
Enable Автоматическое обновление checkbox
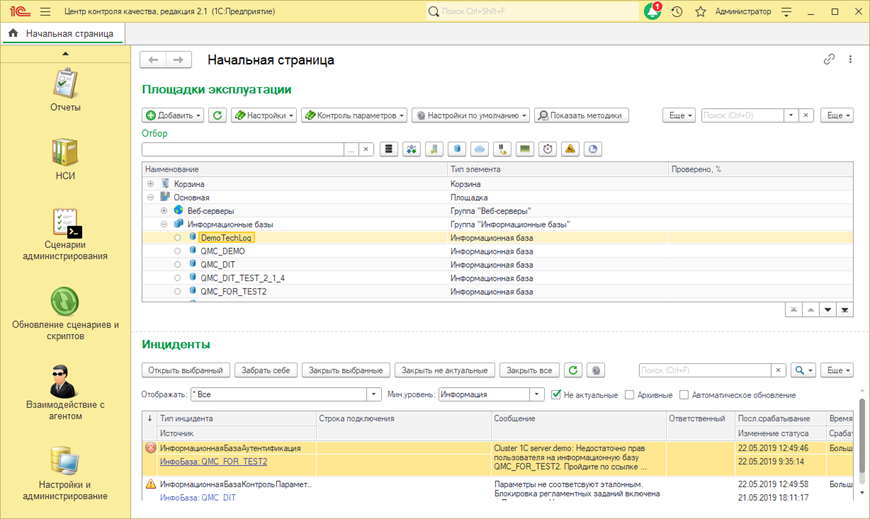coord(684,394)
